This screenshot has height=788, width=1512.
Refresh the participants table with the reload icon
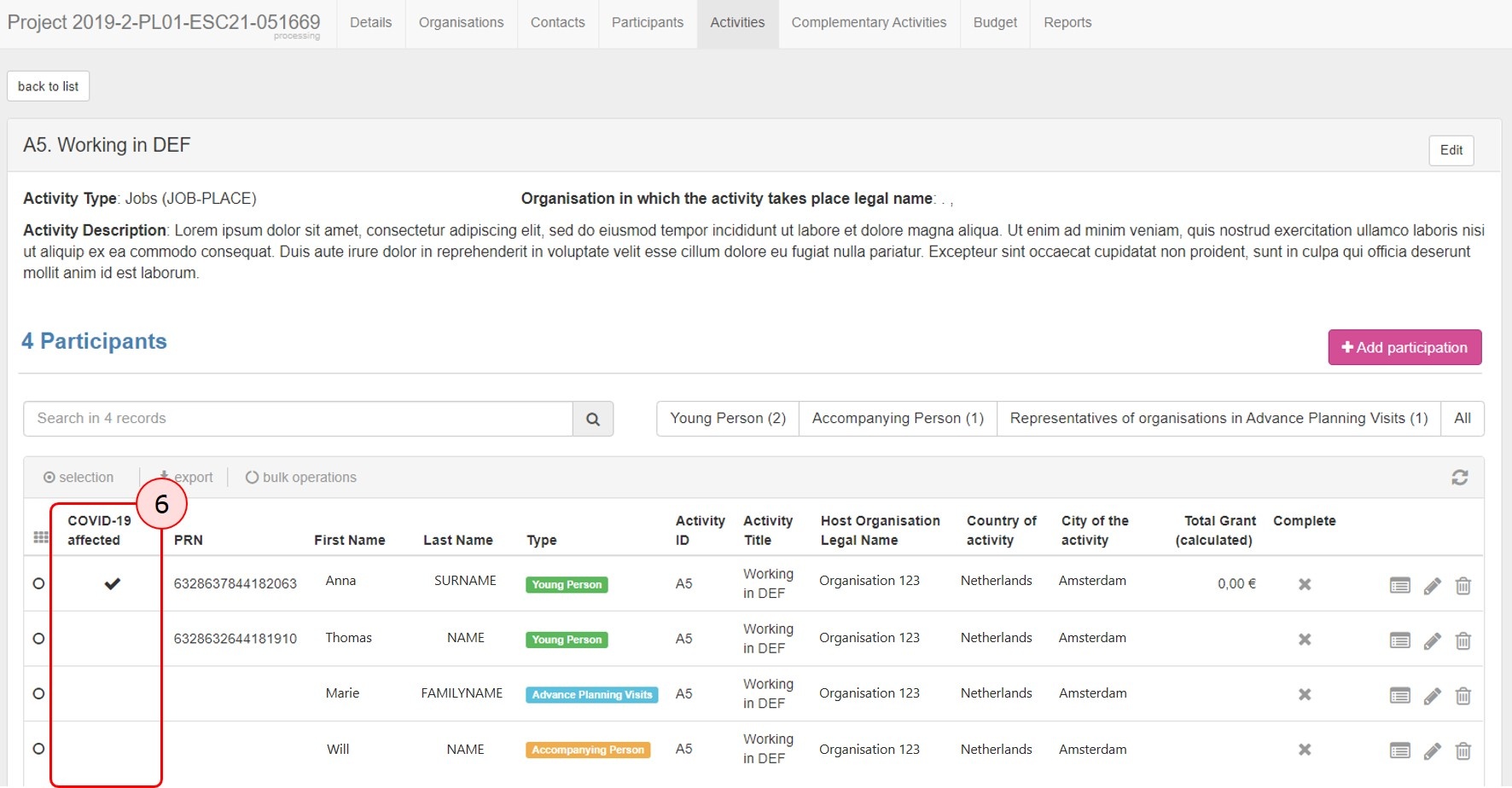tap(1460, 478)
